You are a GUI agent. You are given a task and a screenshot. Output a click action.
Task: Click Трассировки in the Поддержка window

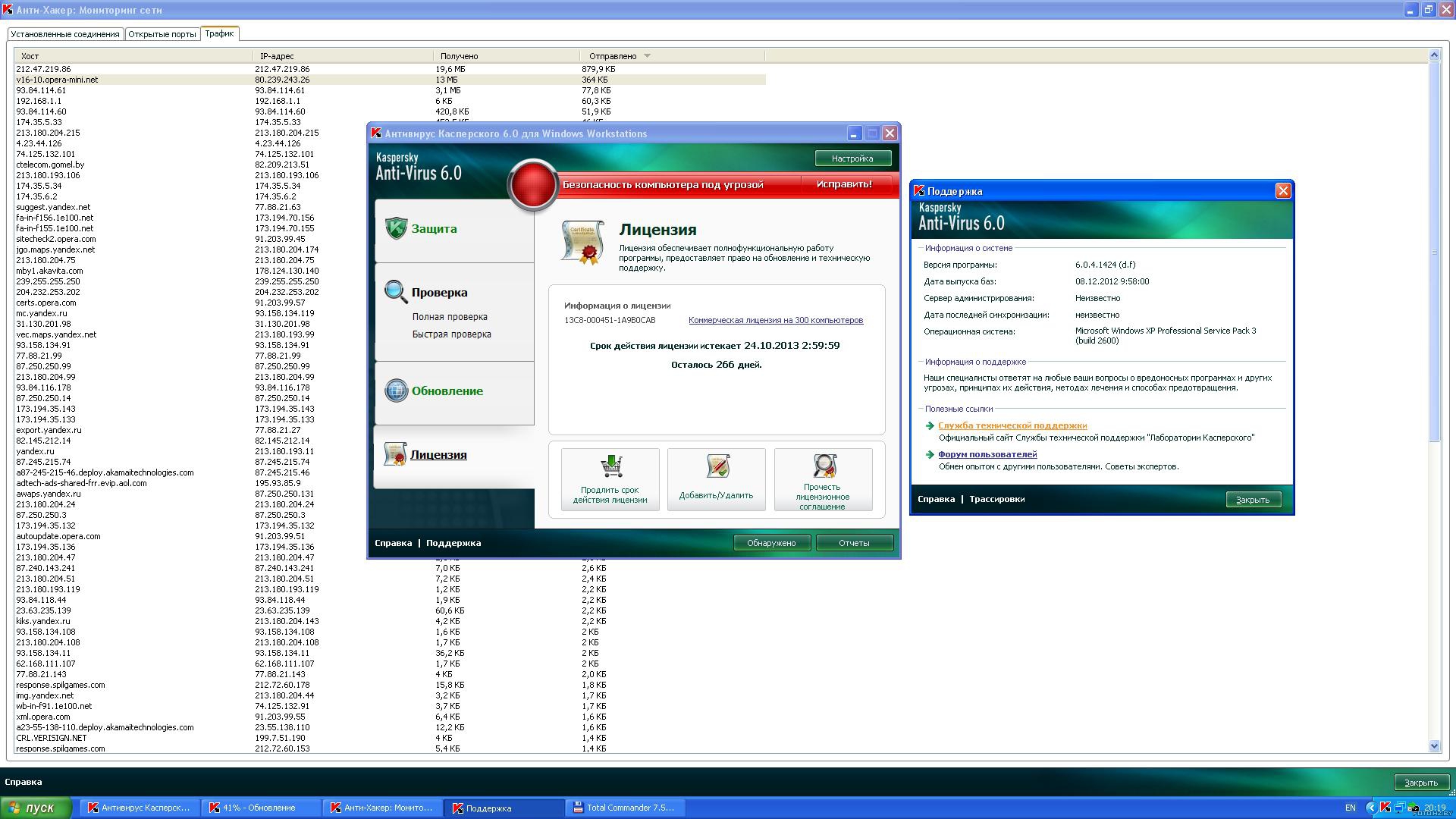click(x=997, y=499)
